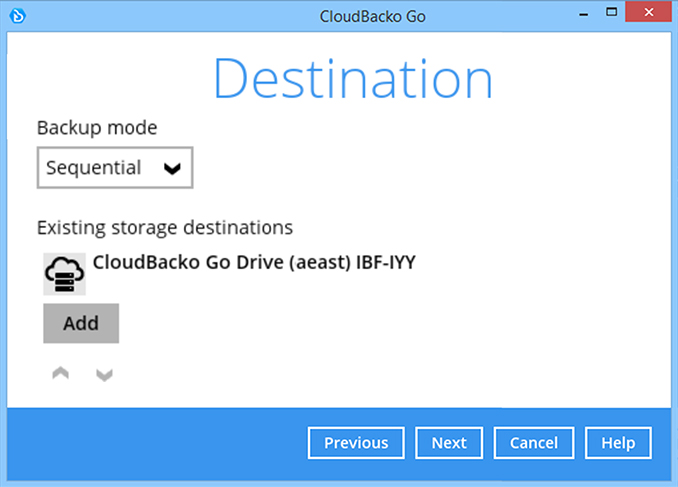The height and width of the screenshot is (487, 678).
Task: Click the Destination page heading
Action: (353, 79)
